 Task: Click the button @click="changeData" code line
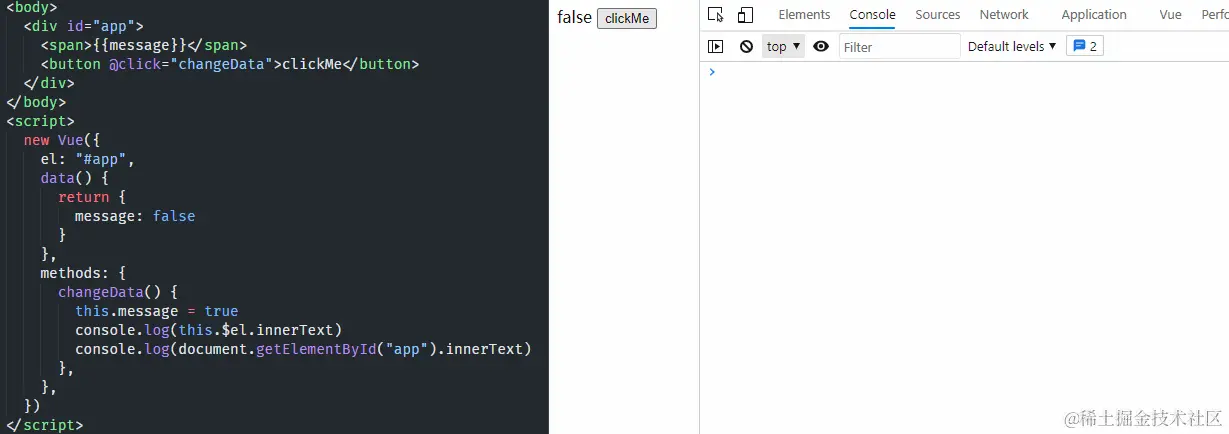point(229,64)
